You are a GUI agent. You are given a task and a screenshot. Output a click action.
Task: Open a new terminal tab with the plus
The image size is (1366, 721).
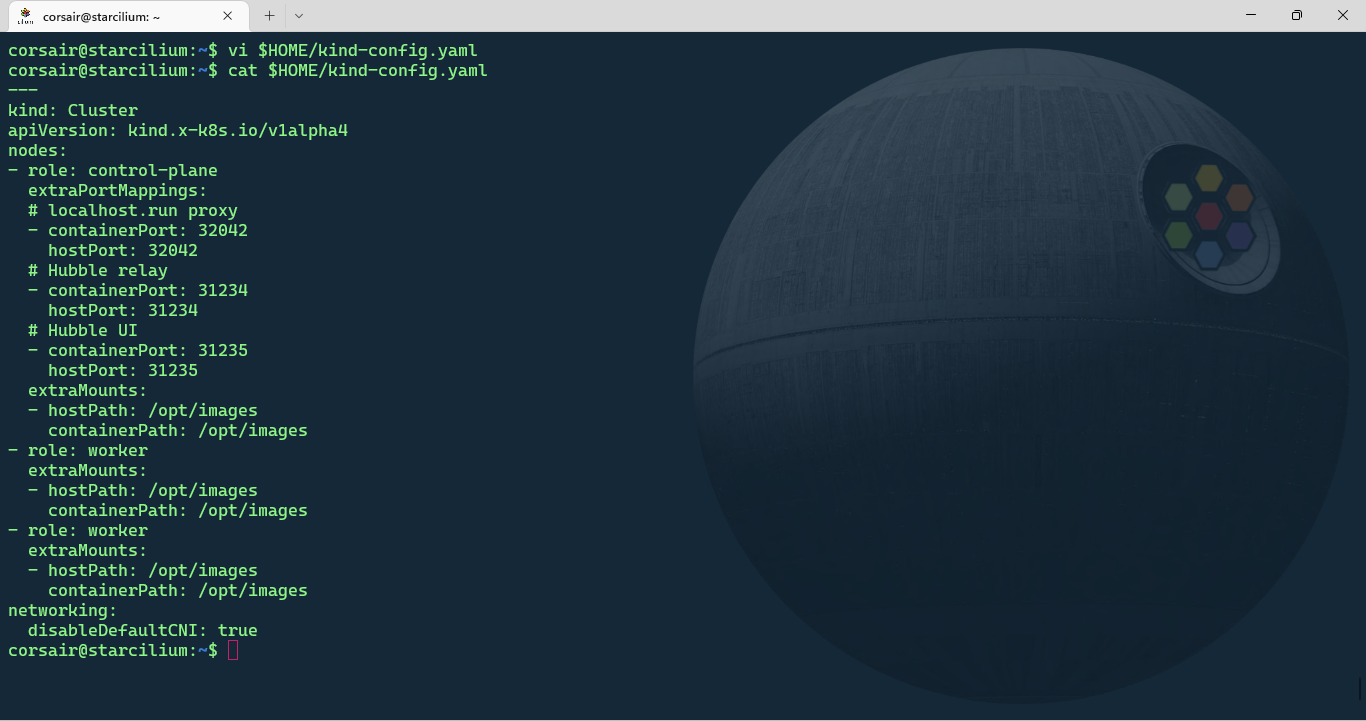[x=268, y=15]
